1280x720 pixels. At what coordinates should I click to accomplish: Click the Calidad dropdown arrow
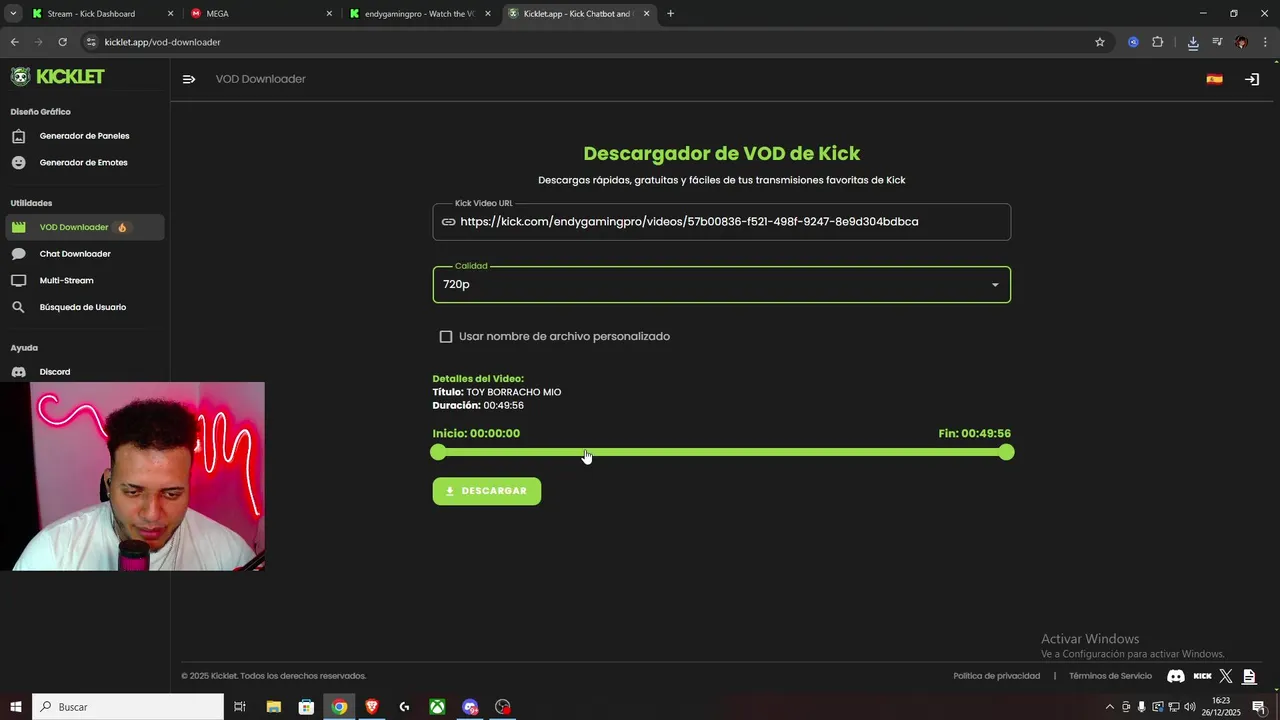click(995, 285)
